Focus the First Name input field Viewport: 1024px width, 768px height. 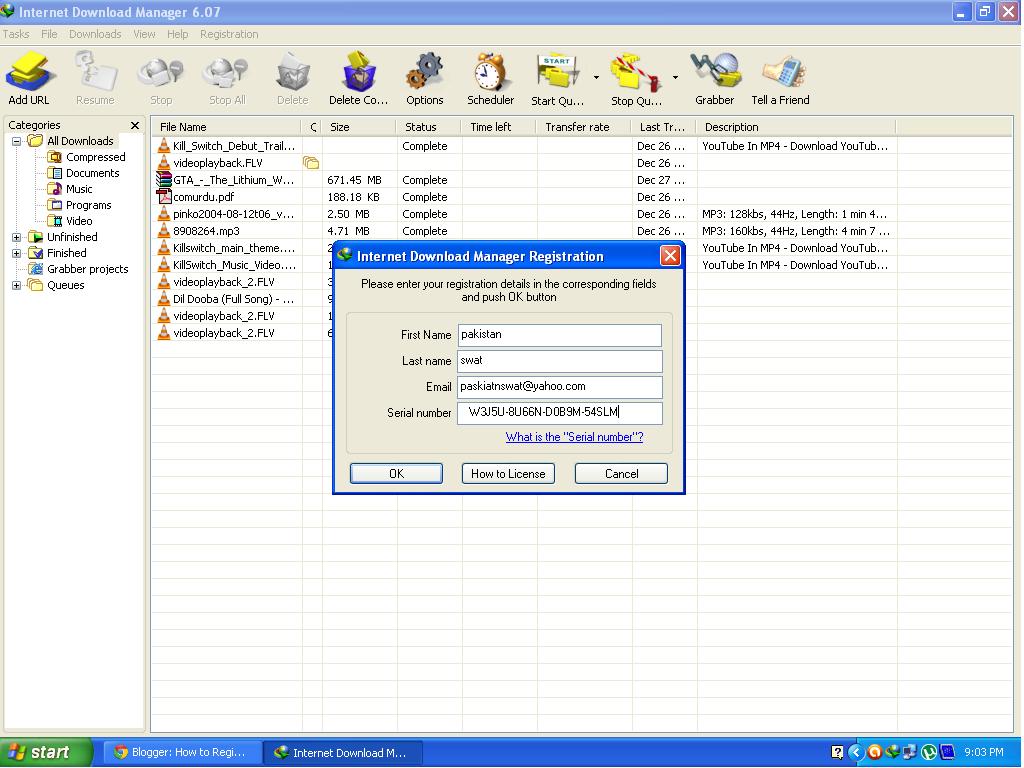point(560,335)
